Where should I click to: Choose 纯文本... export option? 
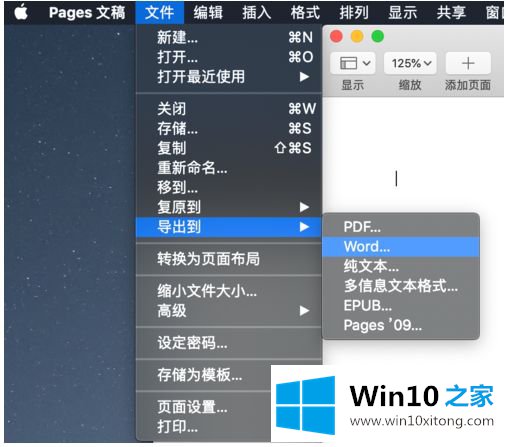click(401, 266)
